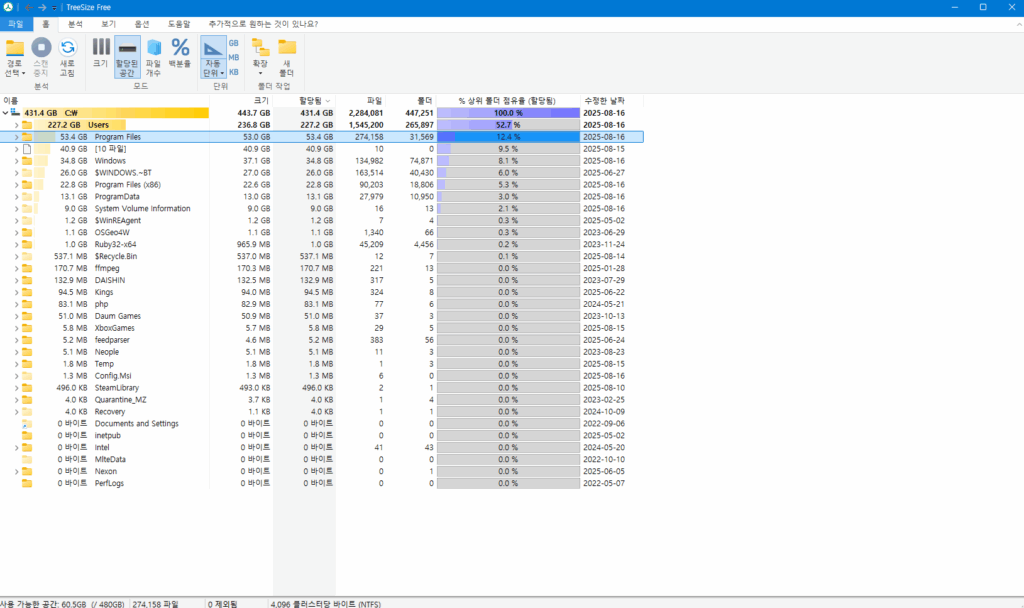Viewport: 1024px width, 608px height.
Task: Sort by the 할당됨 column header
Action: [x=304, y=101]
